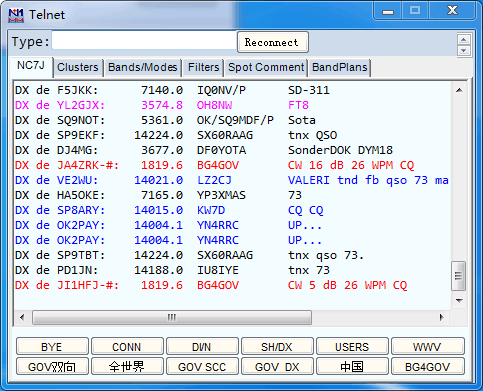Click the WWV button

point(427,347)
